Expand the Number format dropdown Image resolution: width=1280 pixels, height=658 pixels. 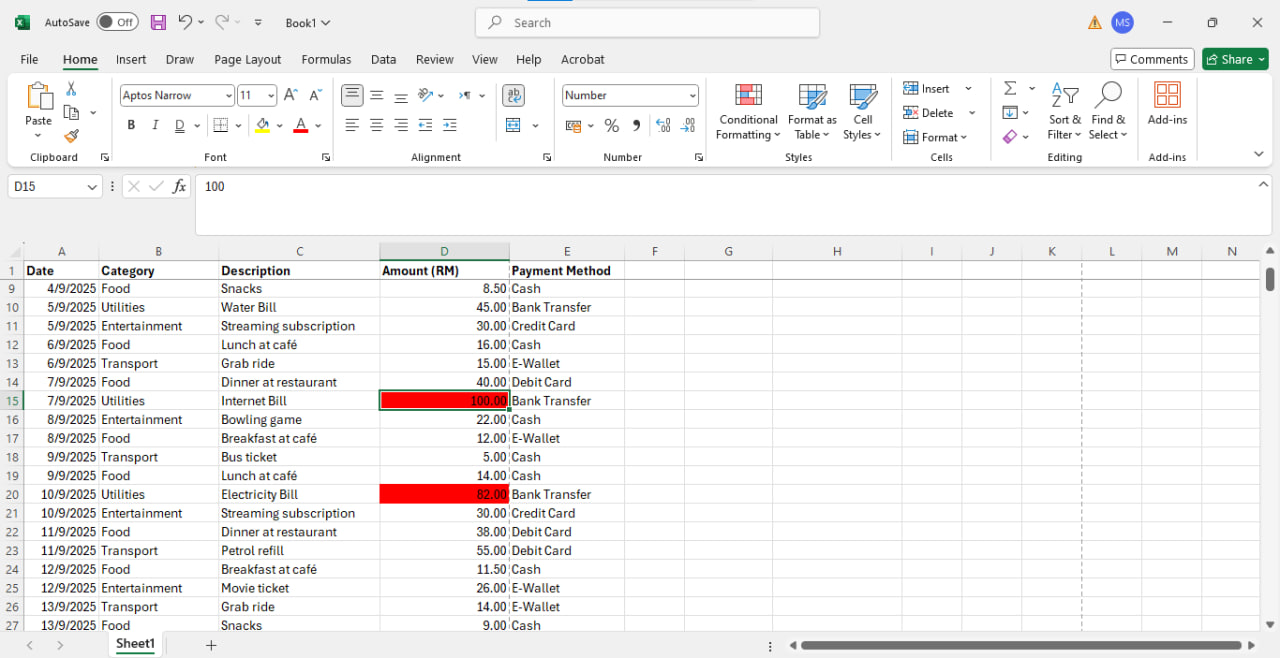(692, 96)
